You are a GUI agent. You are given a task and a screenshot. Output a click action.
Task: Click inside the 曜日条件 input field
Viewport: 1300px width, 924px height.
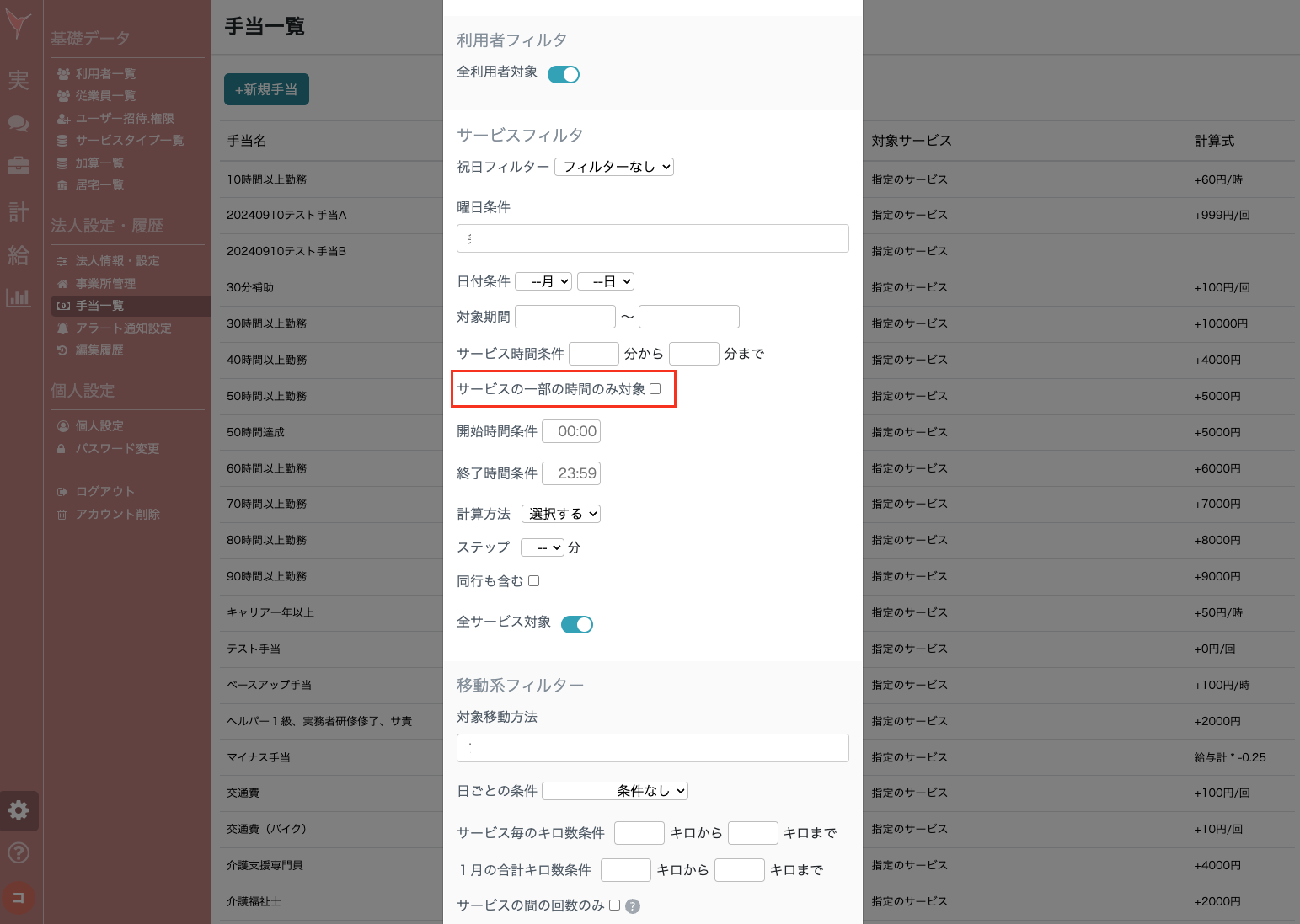coord(653,238)
